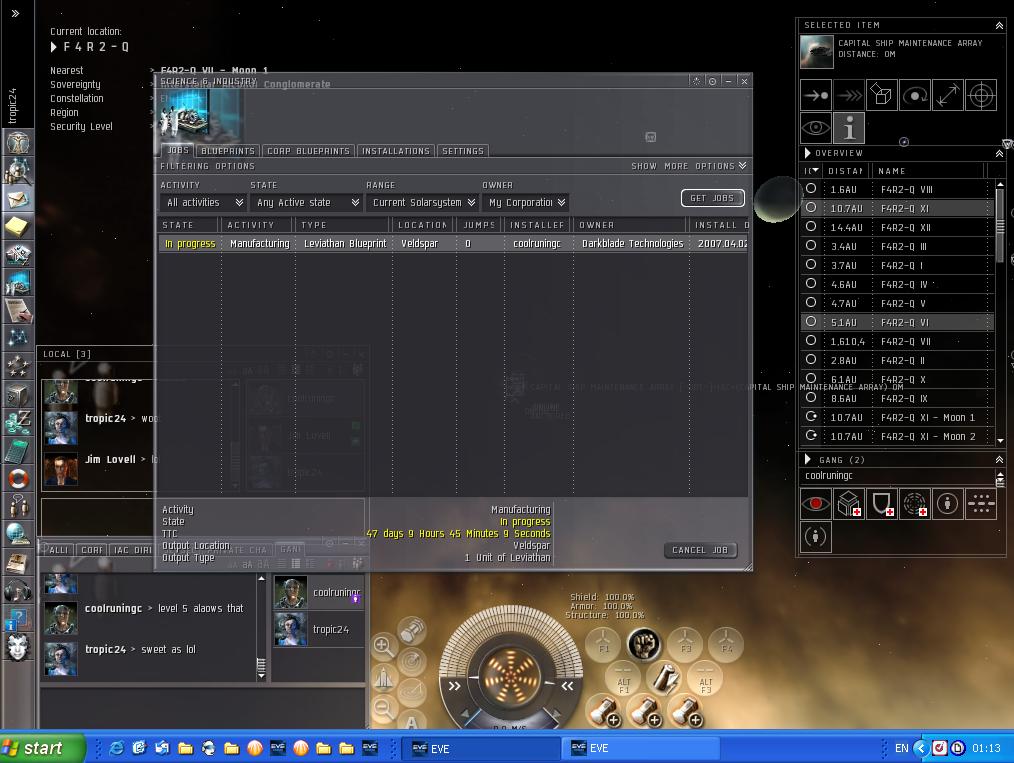Viewport: 1014px width, 763px height.
Task: Select the Corp chat channel tab
Action: pos(92,550)
